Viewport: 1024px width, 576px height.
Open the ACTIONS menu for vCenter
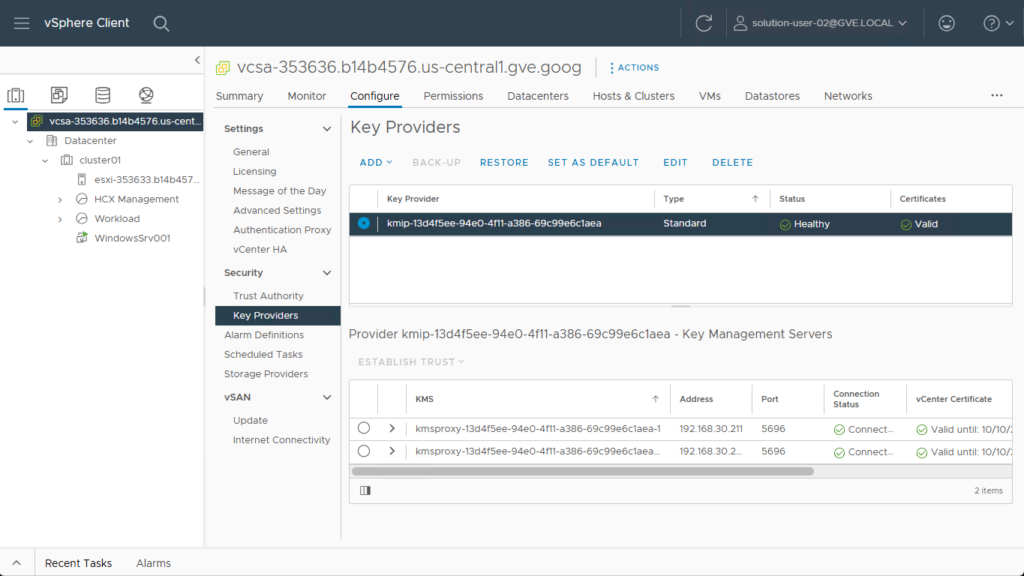634,68
